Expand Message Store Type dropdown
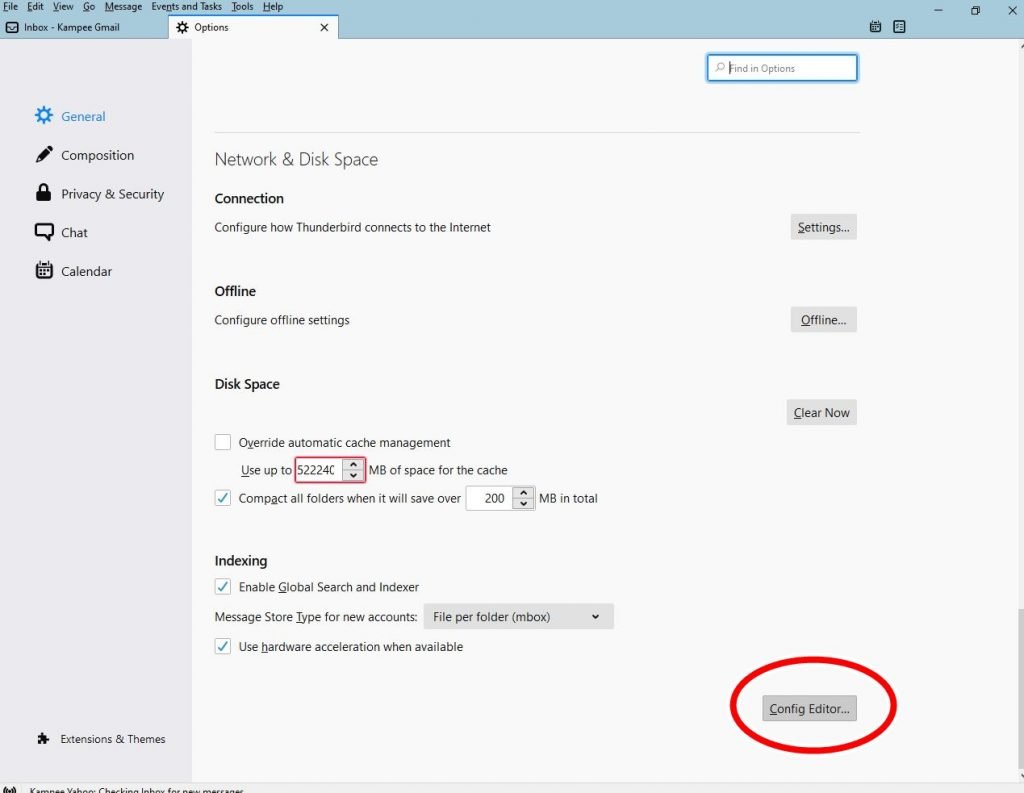 pos(518,617)
